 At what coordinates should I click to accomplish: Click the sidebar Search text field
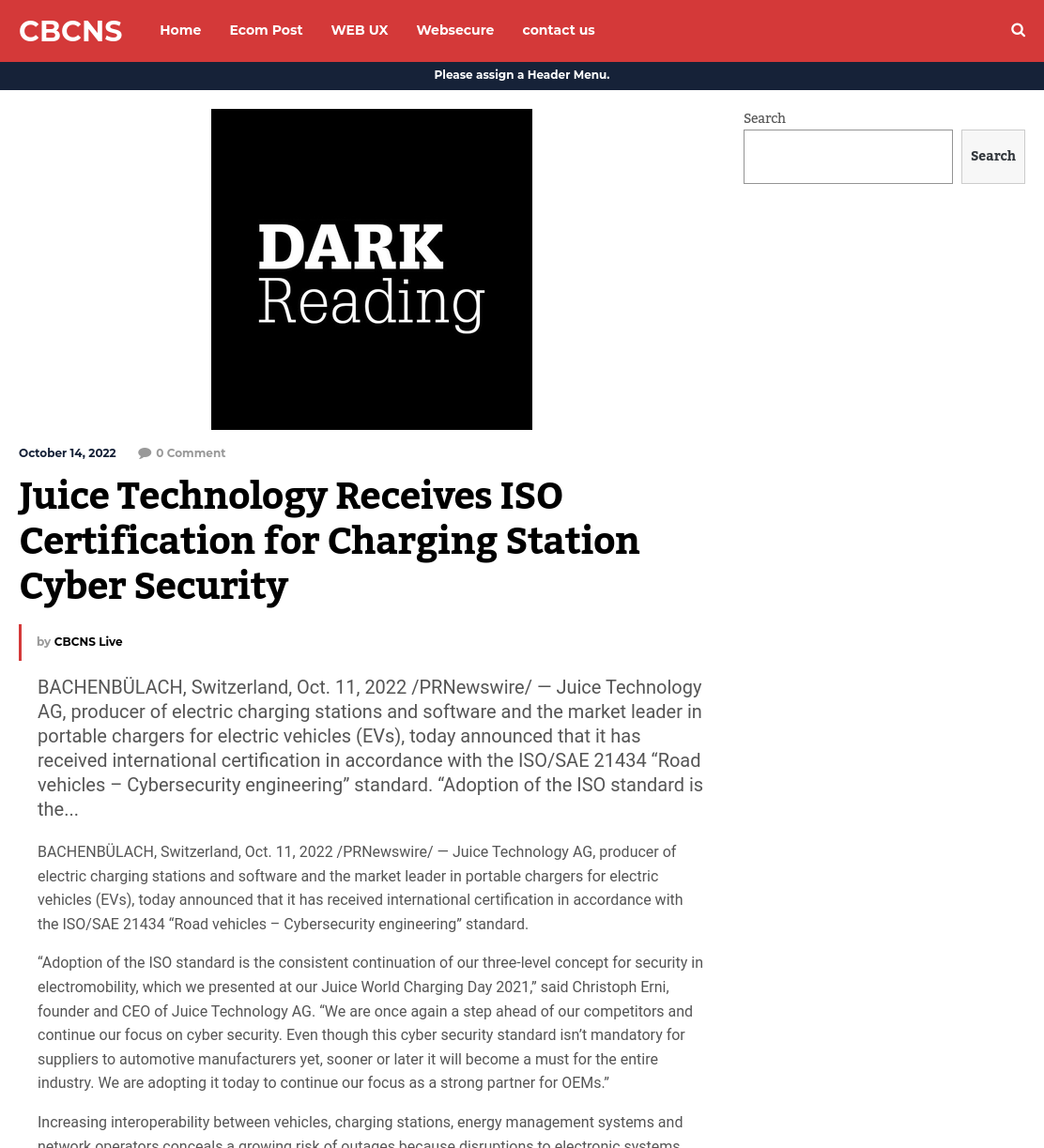point(848,157)
